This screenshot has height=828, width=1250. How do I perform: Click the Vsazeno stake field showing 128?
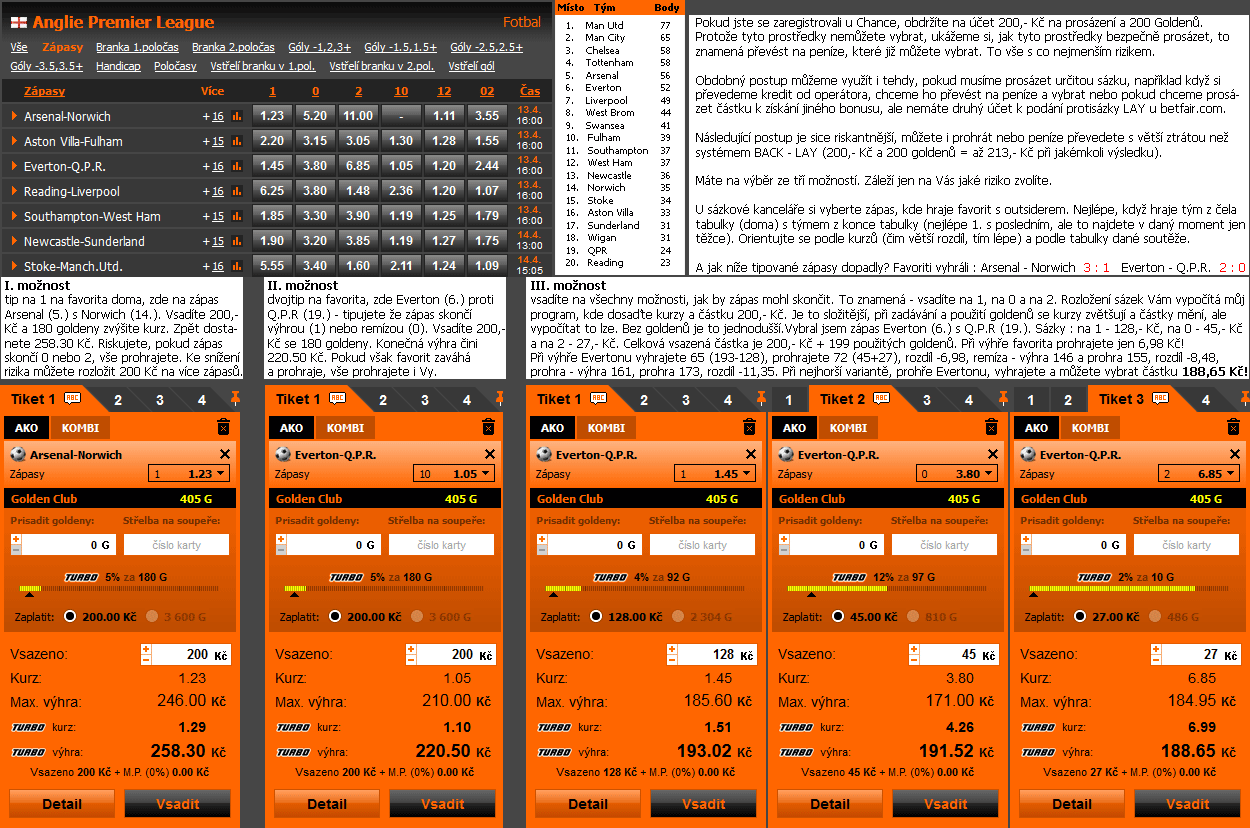tap(710, 655)
